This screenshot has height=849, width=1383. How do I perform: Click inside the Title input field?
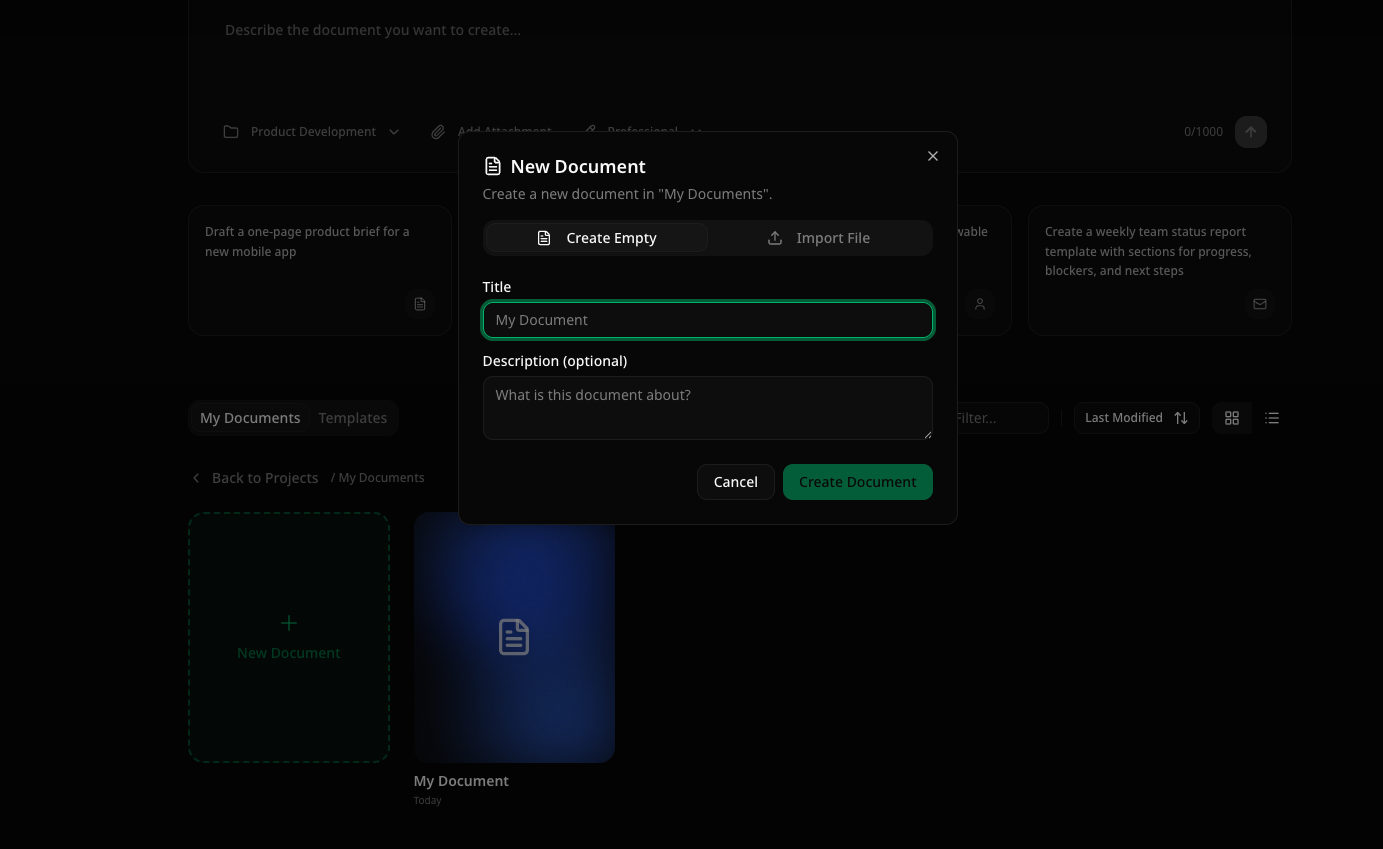(x=707, y=320)
